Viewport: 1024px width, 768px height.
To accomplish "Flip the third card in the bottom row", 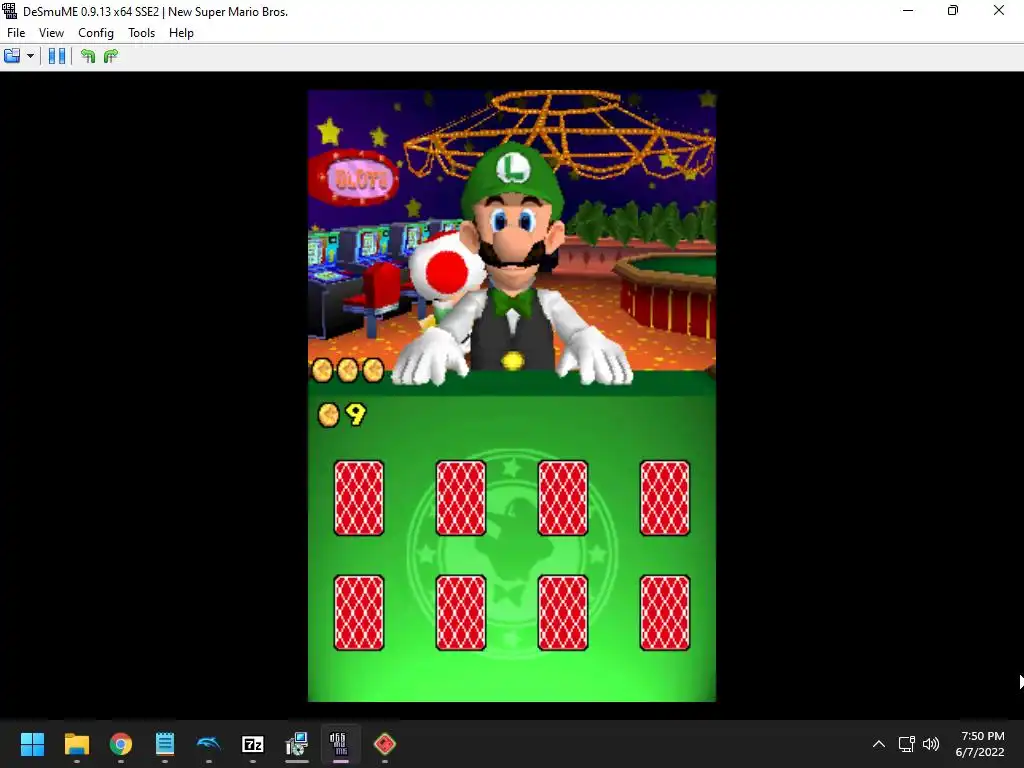I will [x=562, y=613].
